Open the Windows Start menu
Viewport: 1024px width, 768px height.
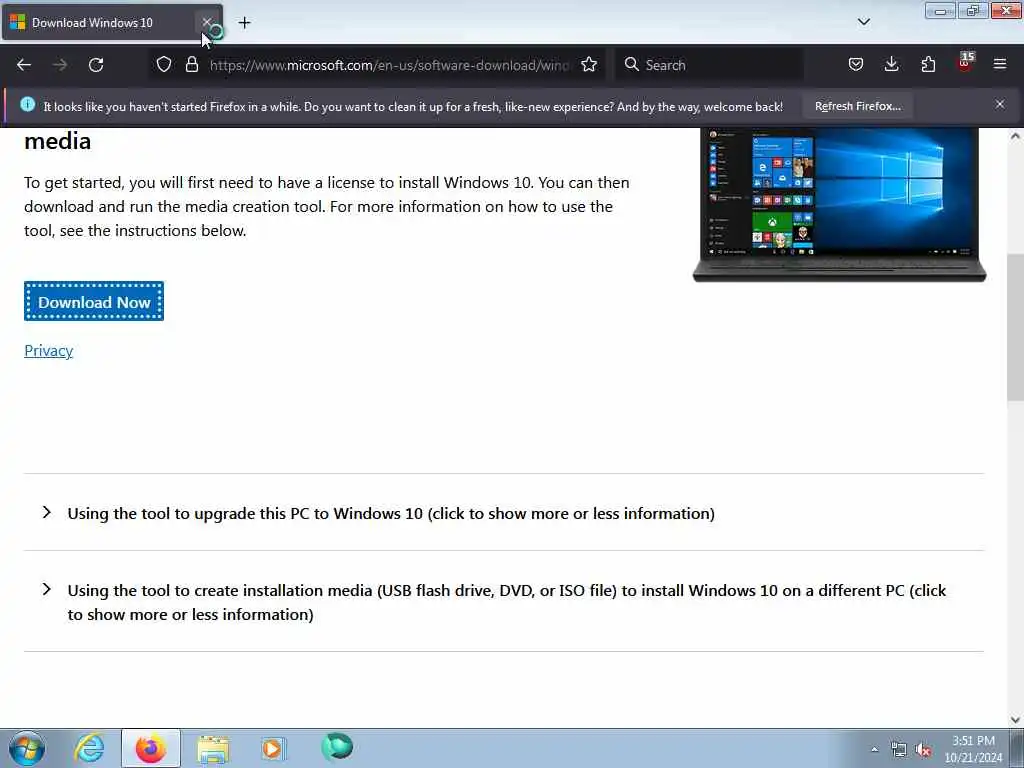pyautogui.click(x=27, y=748)
